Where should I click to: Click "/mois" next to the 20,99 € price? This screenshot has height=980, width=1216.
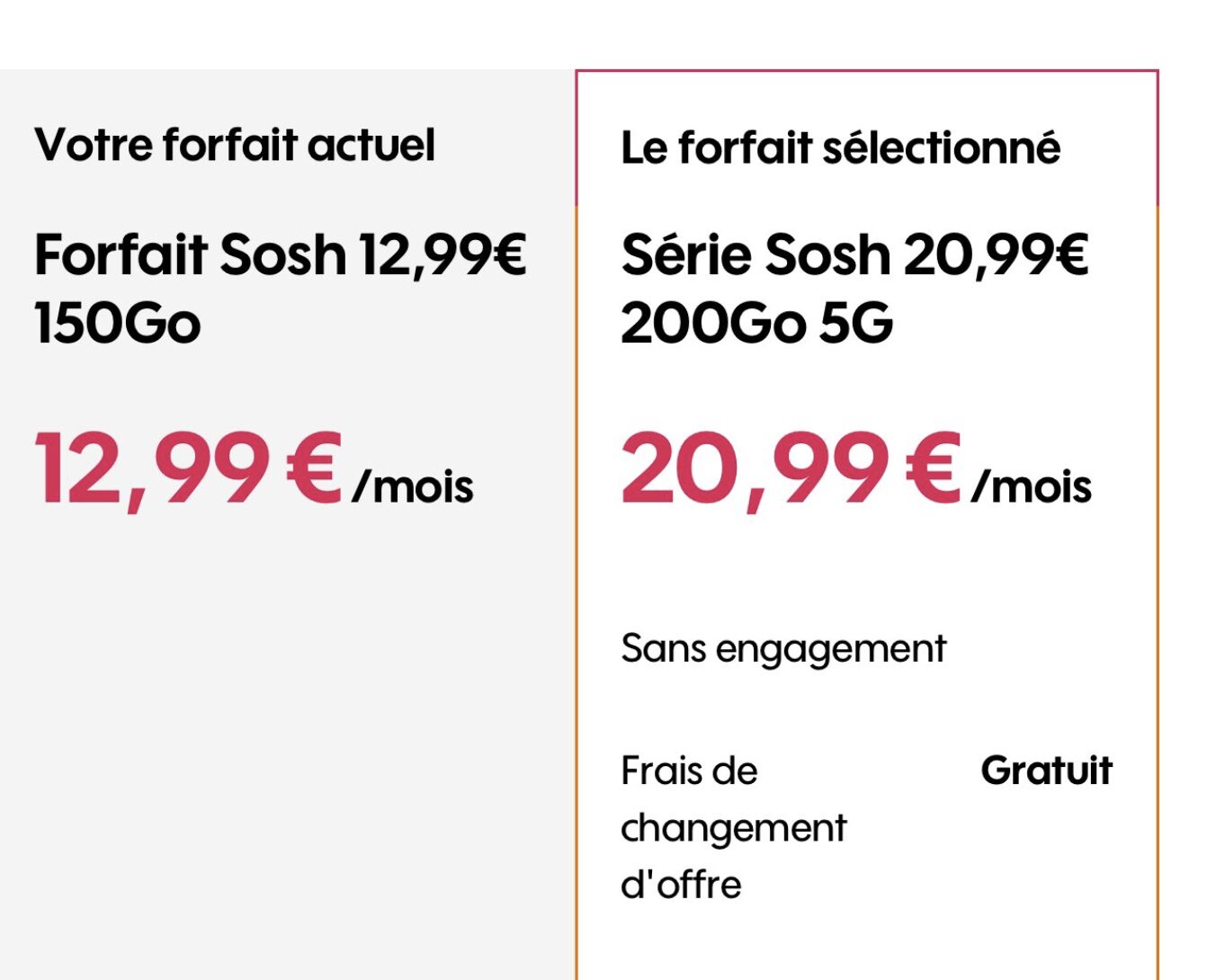1032,486
